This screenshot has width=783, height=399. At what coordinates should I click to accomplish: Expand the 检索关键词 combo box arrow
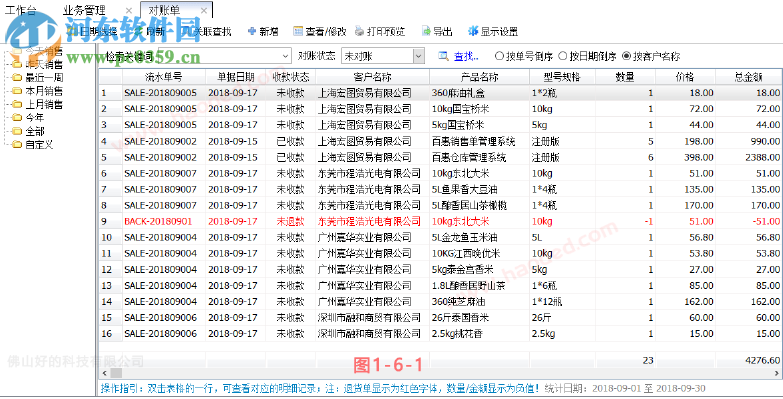tap(286, 56)
